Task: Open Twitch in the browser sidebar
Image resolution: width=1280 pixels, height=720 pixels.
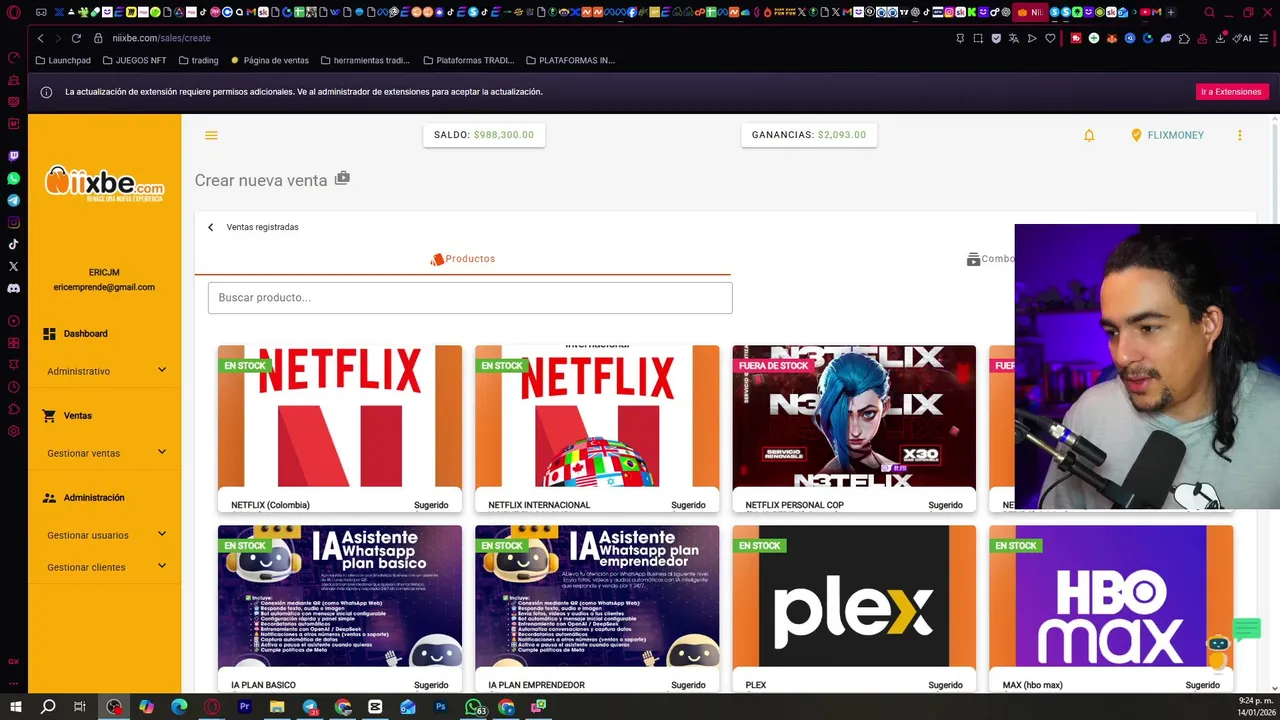Action: 13,156
